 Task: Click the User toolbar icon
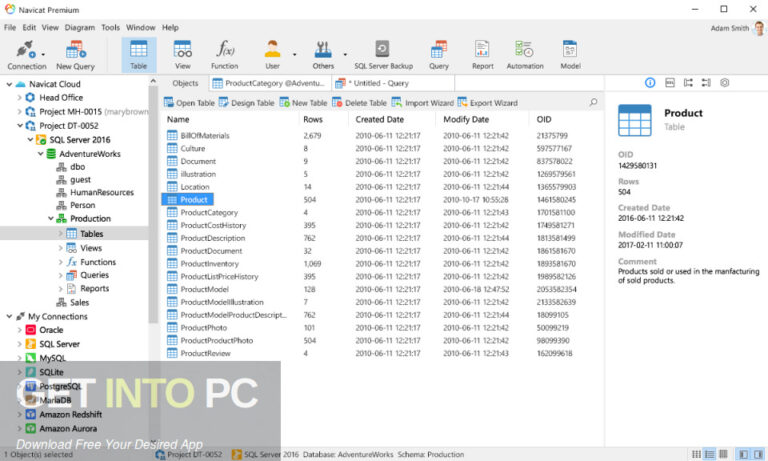272,49
